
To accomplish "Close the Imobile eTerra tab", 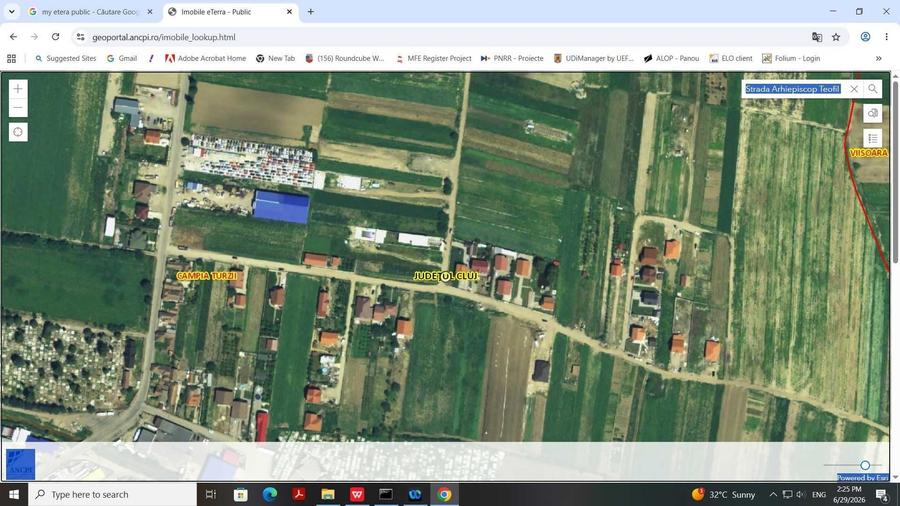I will tap(289, 11).
